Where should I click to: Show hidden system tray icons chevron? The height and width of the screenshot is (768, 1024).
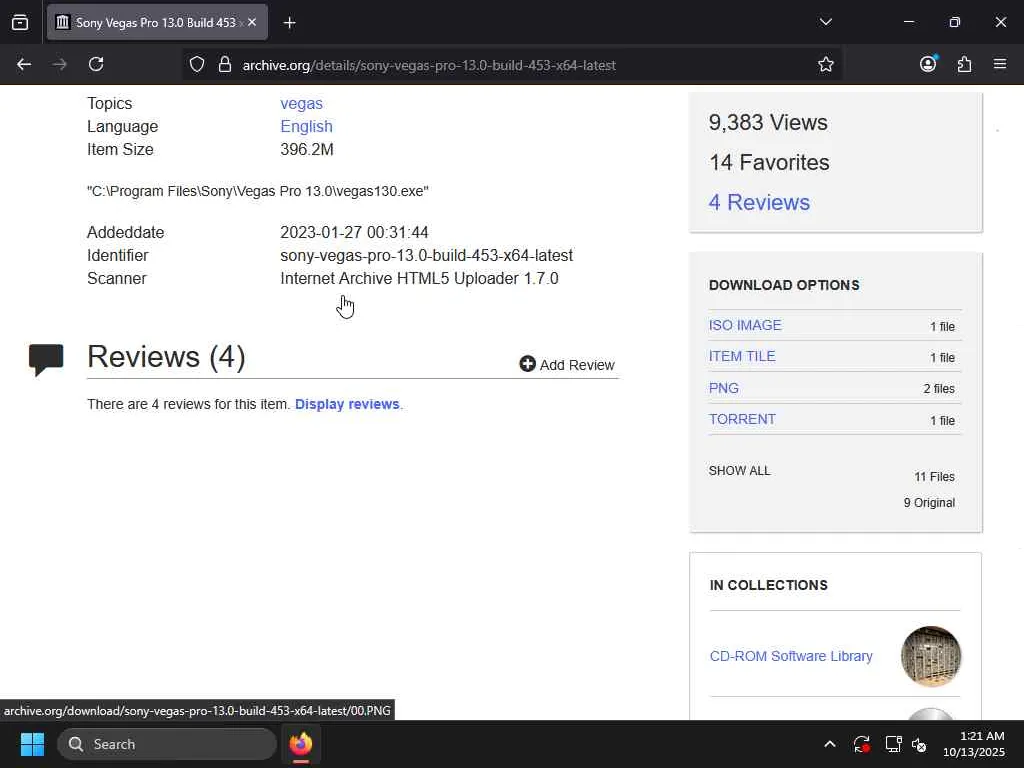(x=829, y=744)
